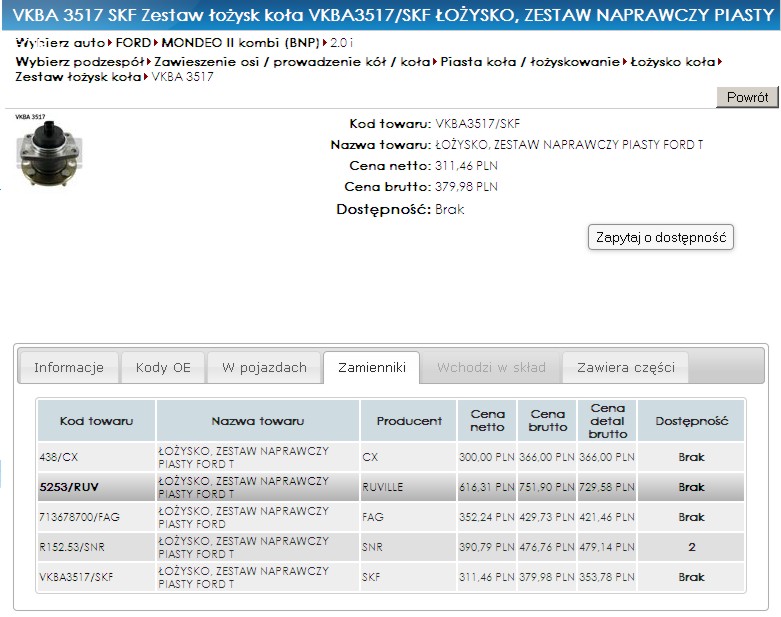This screenshot has height=617, width=781.
Task: Click the Kod towaru column header
Action: (96, 421)
